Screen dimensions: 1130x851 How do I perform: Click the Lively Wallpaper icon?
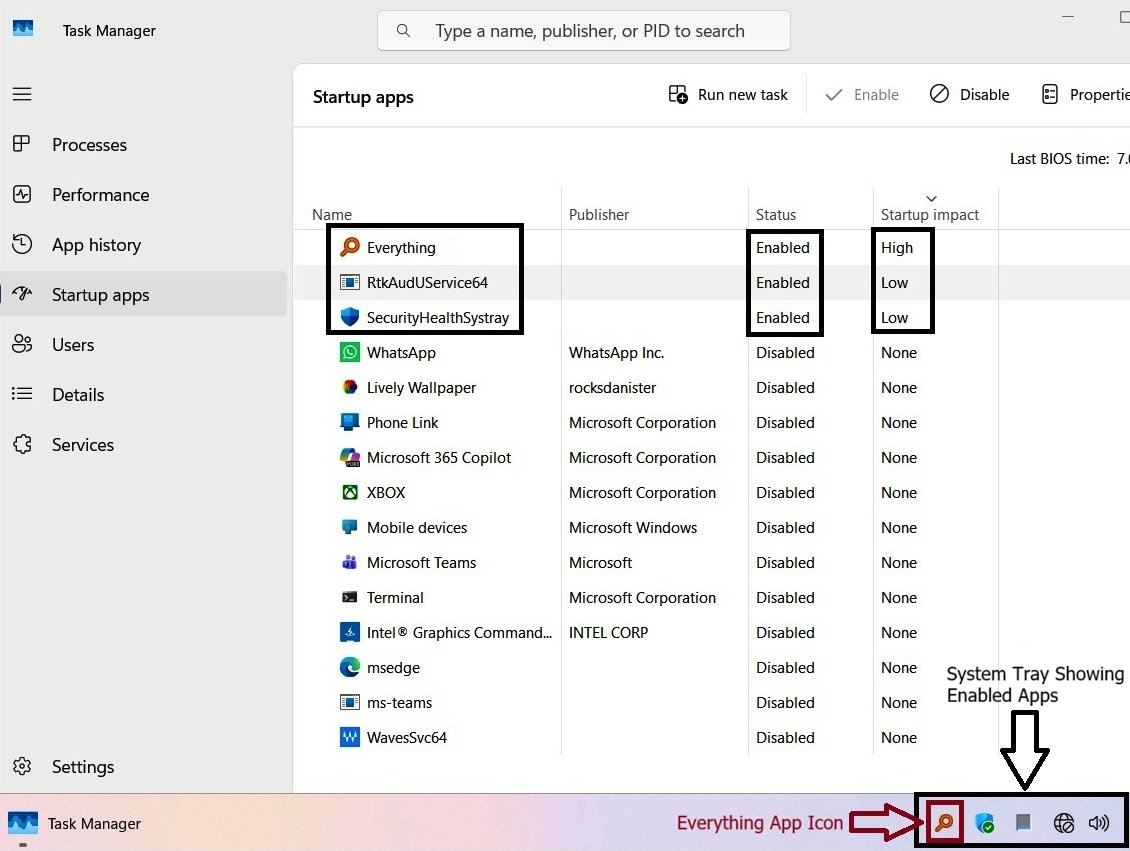350,387
